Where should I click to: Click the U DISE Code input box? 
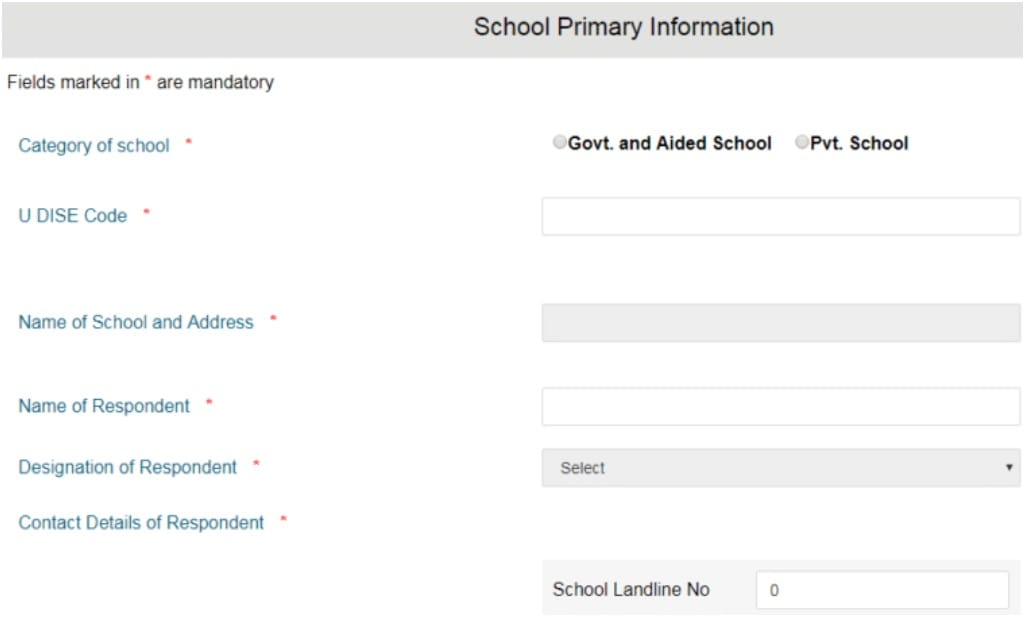[x=780, y=216]
